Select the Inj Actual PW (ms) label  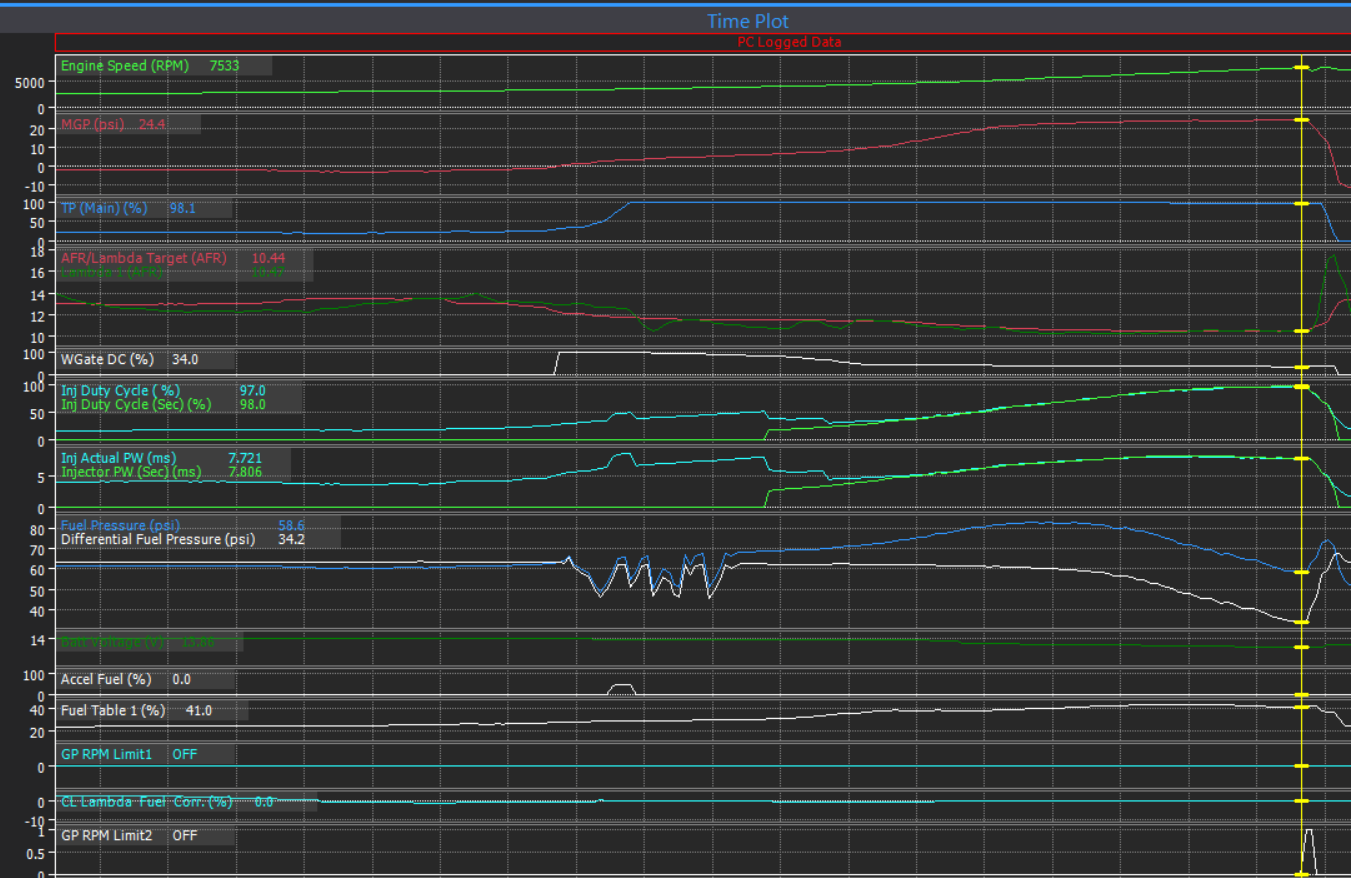pyautogui.click(x=119, y=458)
